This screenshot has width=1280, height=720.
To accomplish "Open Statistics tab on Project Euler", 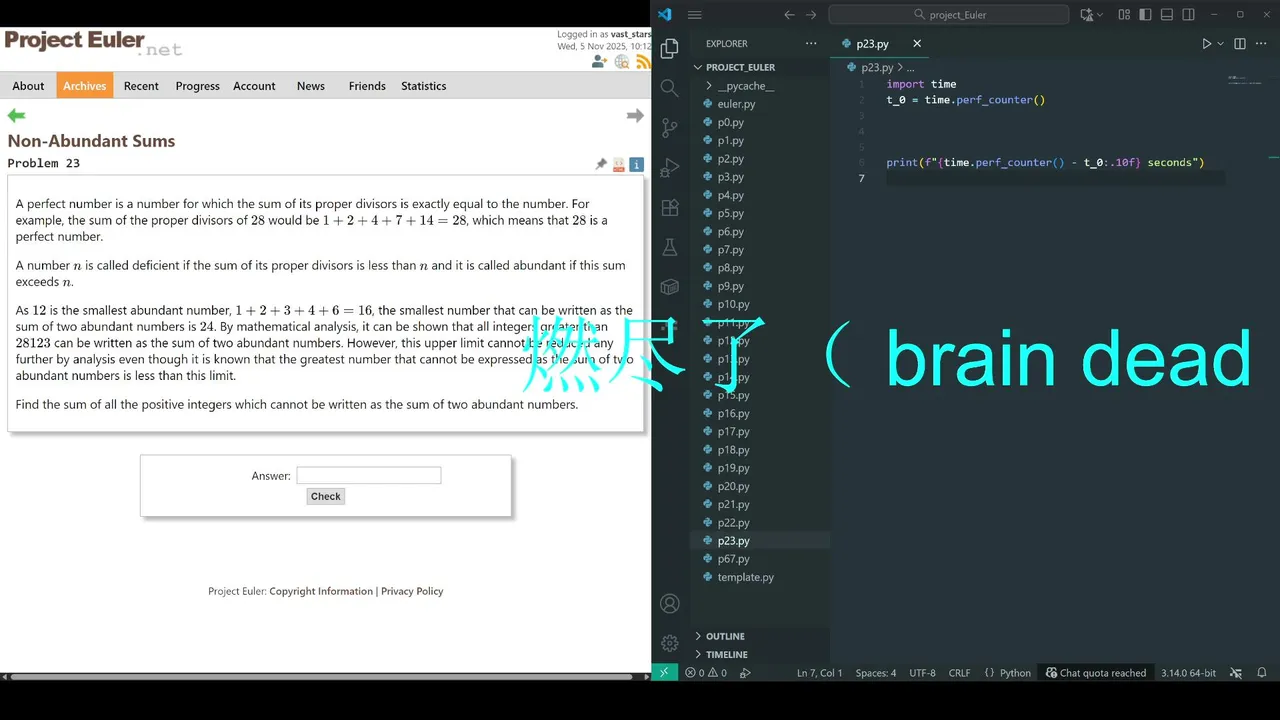I will (424, 86).
